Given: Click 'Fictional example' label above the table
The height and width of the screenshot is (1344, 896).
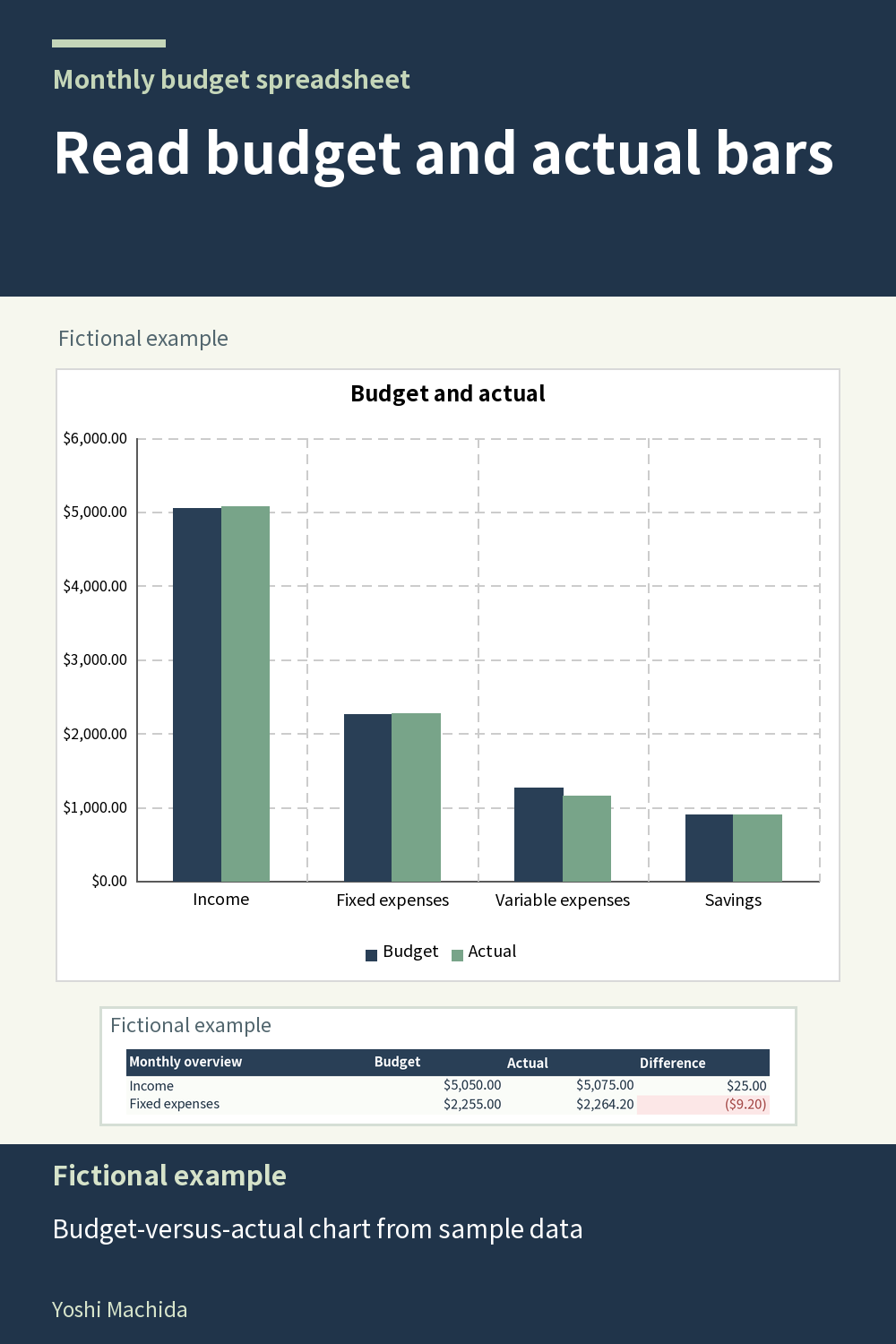Looking at the screenshot, I should (191, 1025).
